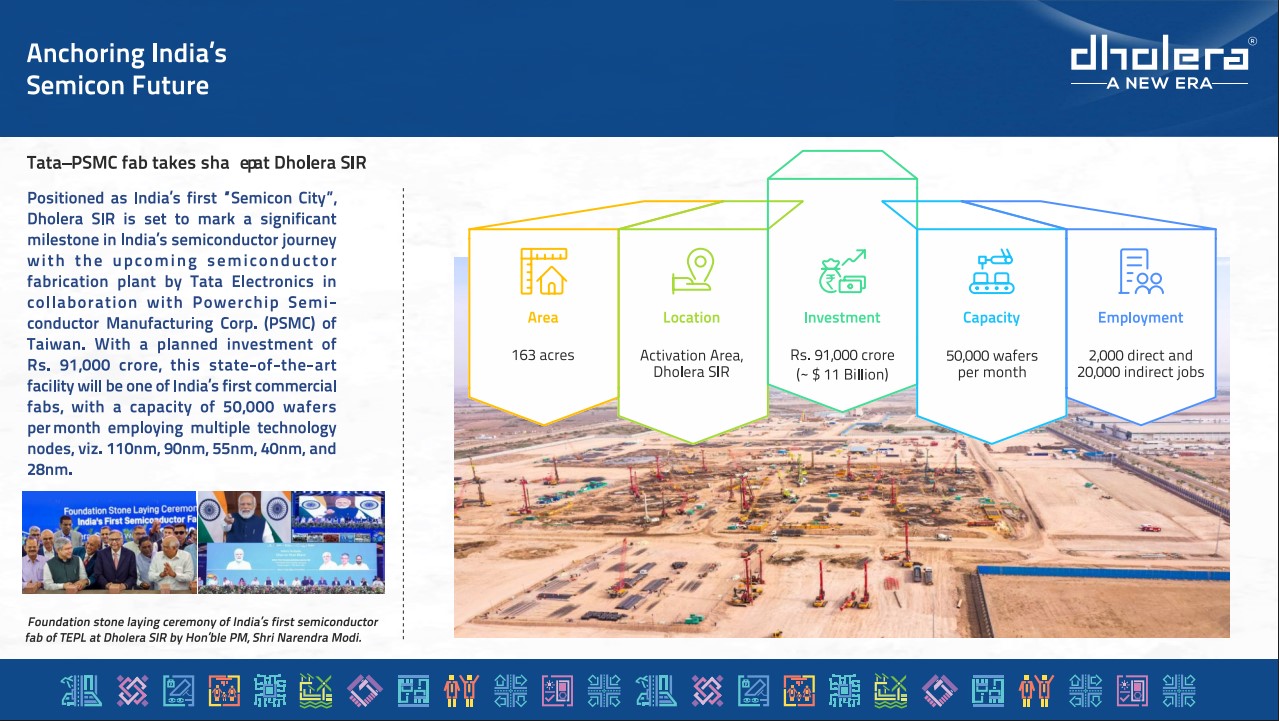Select the "Employment" heading label
The height and width of the screenshot is (721, 1279).
coord(1141,318)
